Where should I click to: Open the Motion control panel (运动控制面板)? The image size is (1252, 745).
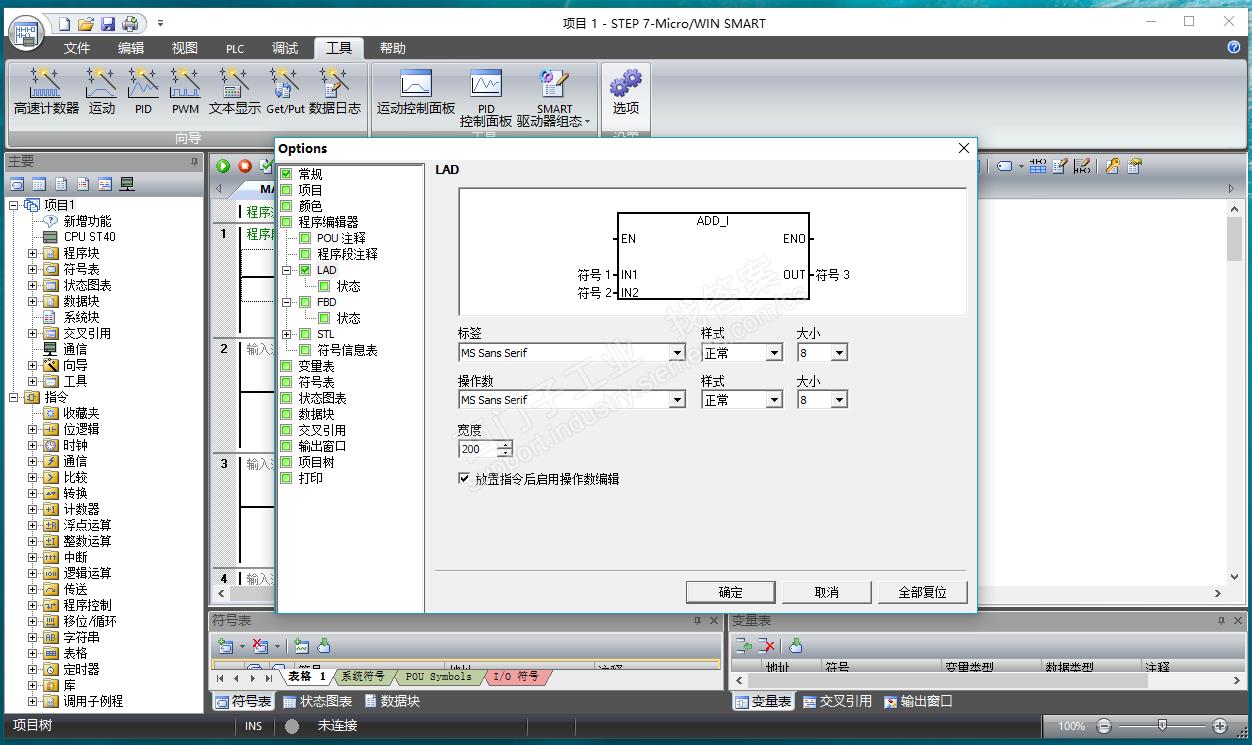coord(415,92)
